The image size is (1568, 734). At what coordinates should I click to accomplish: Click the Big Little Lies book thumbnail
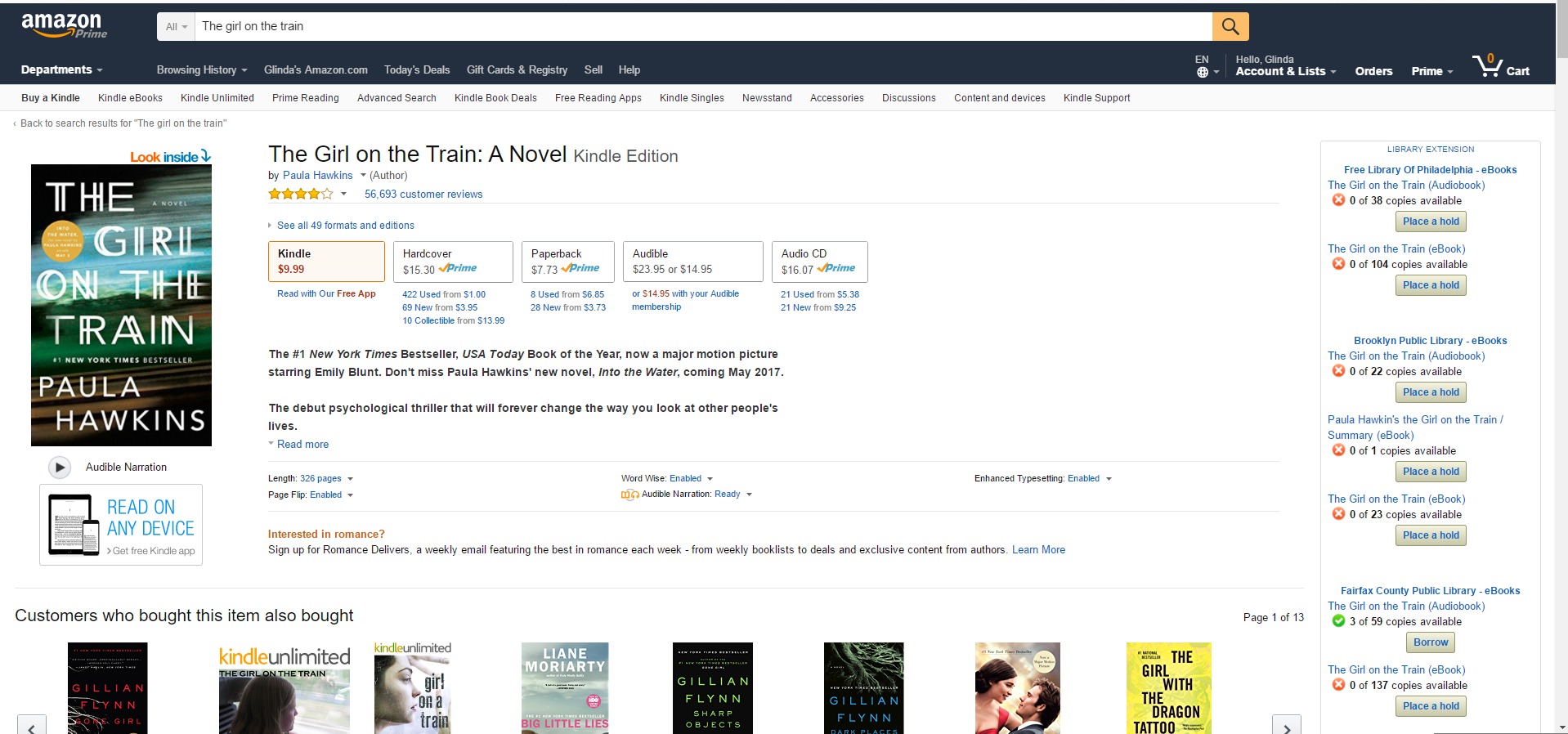point(565,687)
